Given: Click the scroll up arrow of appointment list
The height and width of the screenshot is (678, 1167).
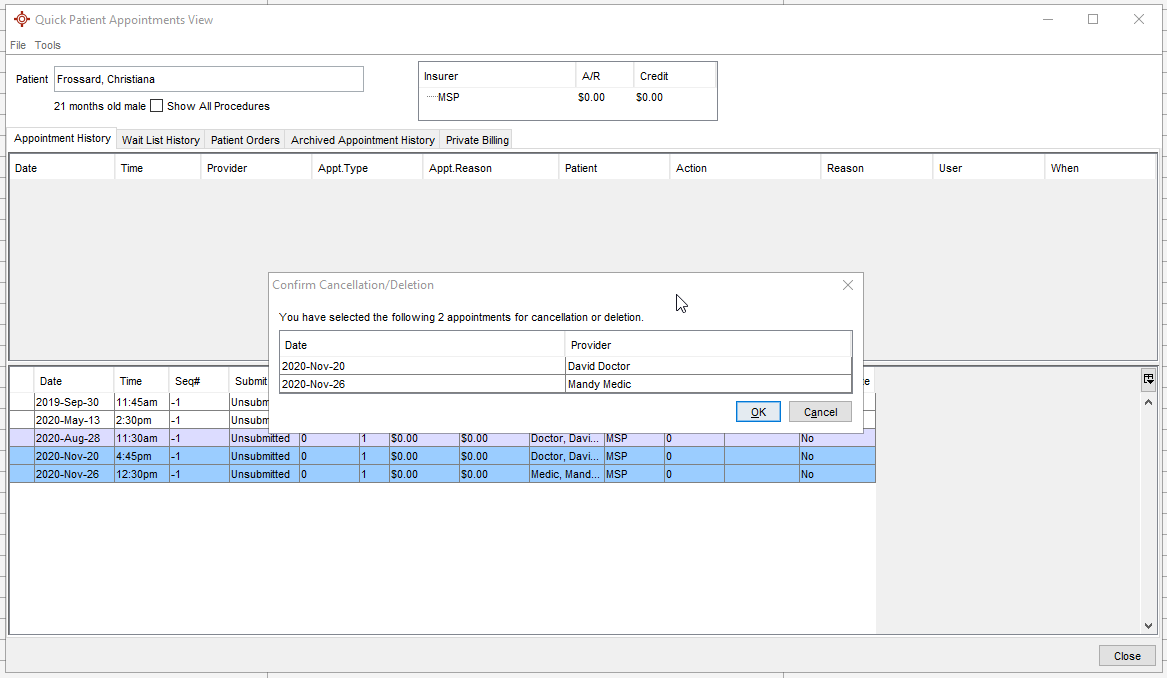Looking at the screenshot, I should (x=1148, y=402).
